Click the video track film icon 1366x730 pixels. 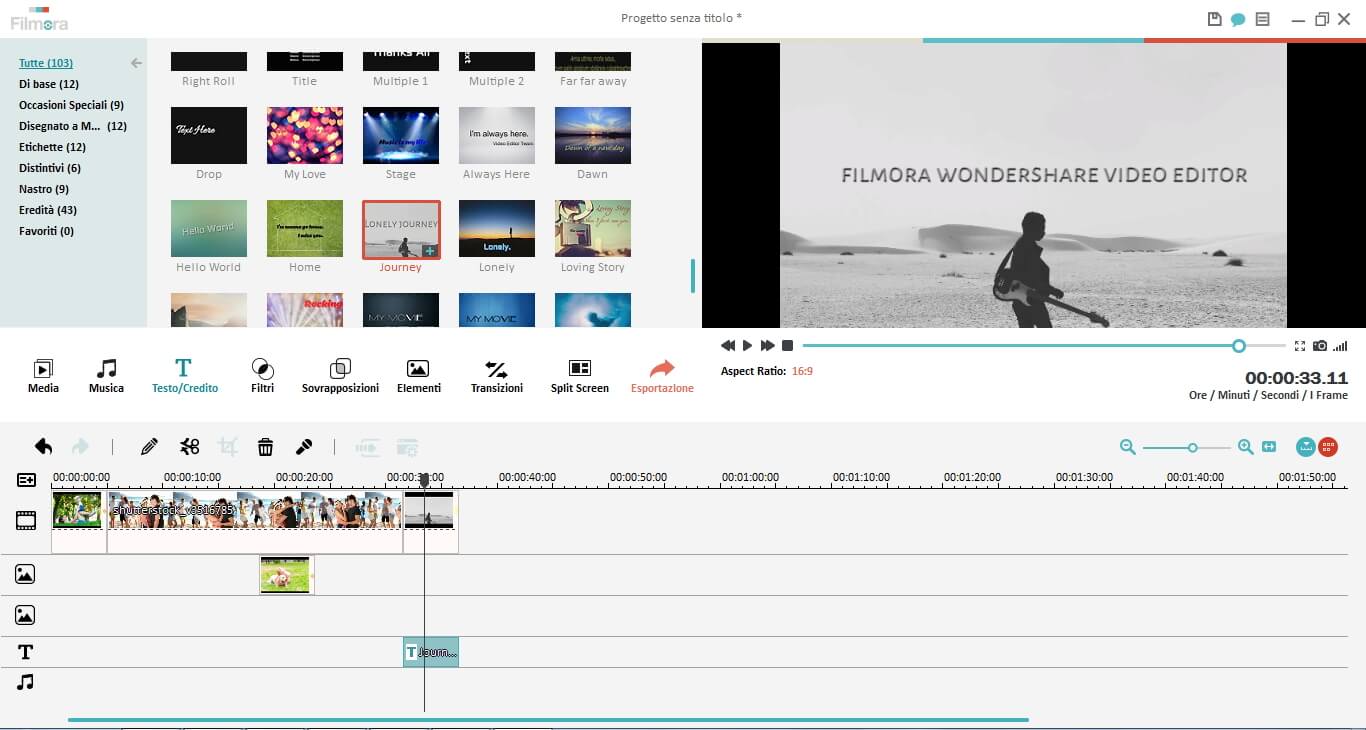pyautogui.click(x=26, y=520)
